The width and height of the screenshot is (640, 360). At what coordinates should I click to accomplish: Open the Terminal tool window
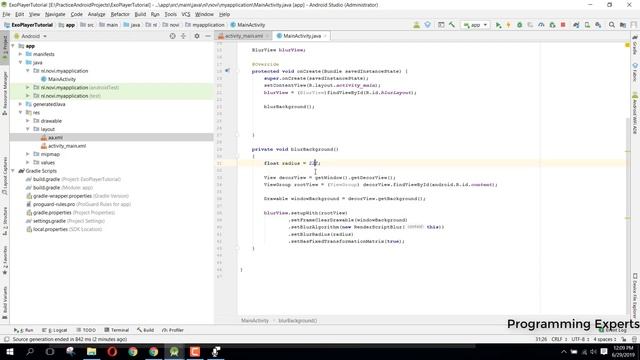pos(116,330)
